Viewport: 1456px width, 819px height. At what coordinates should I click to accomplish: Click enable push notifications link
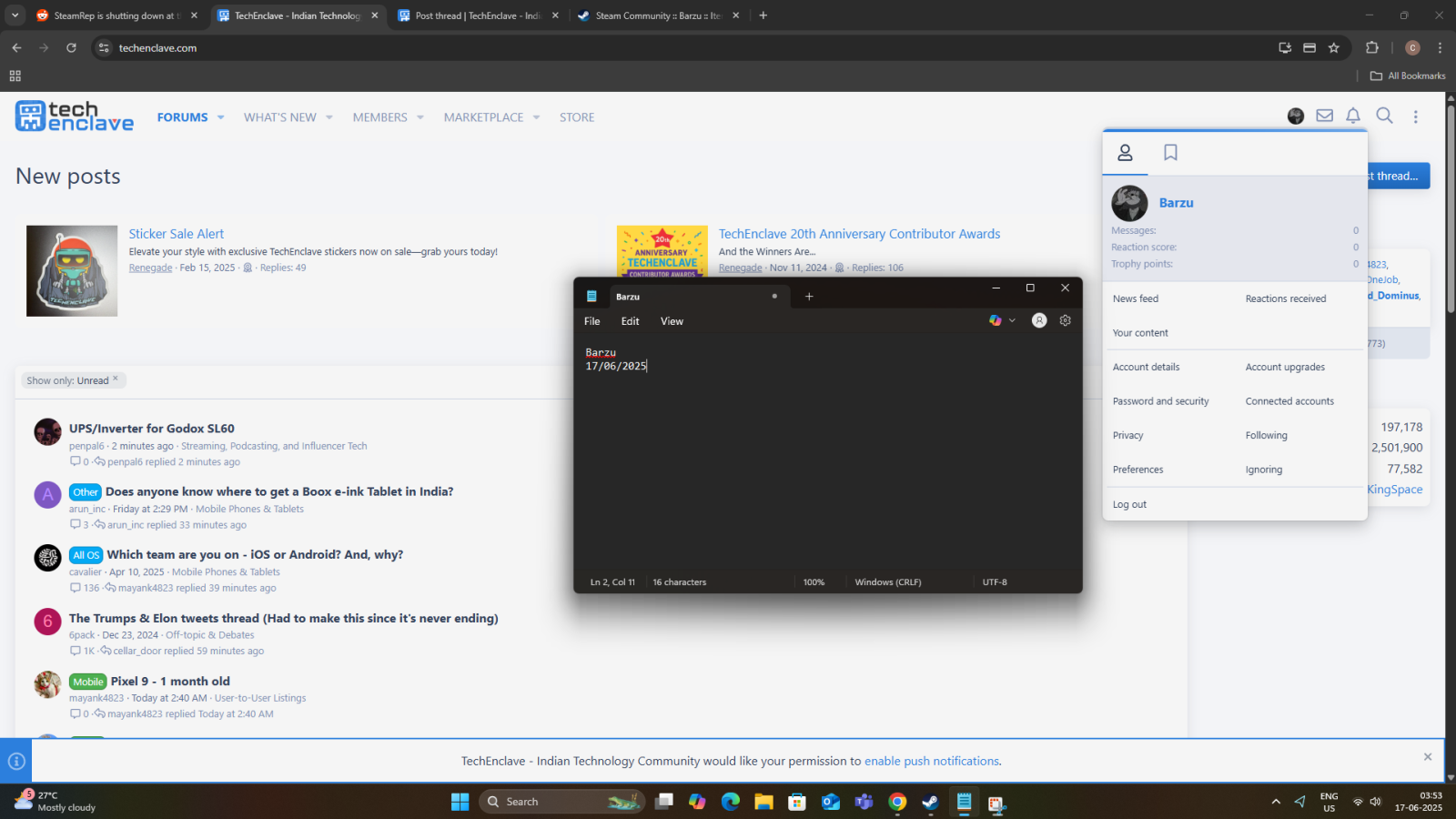tap(932, 761)
